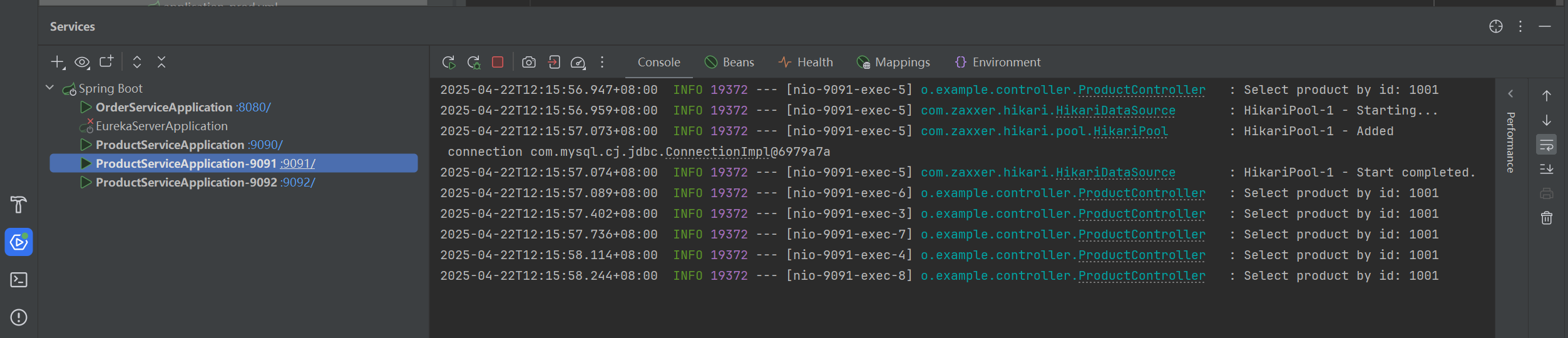
Task: Switch to the Environment tab
Action: click(x=998, y=62)
